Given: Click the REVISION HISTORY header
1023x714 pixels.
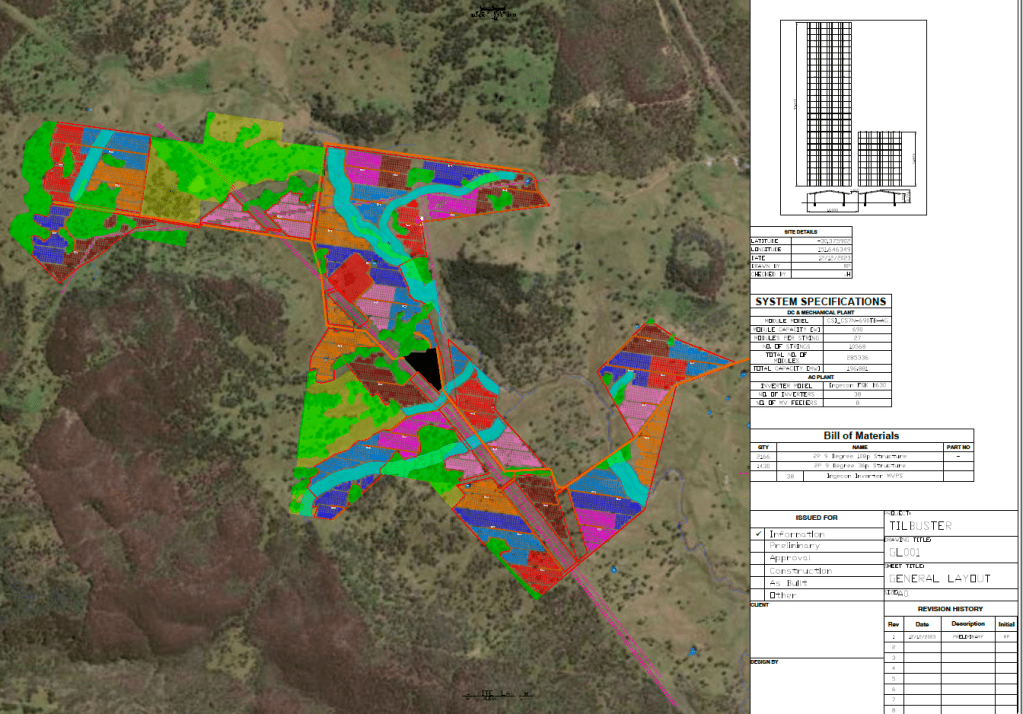Looking at the screenshot, I should coord(950,609).
